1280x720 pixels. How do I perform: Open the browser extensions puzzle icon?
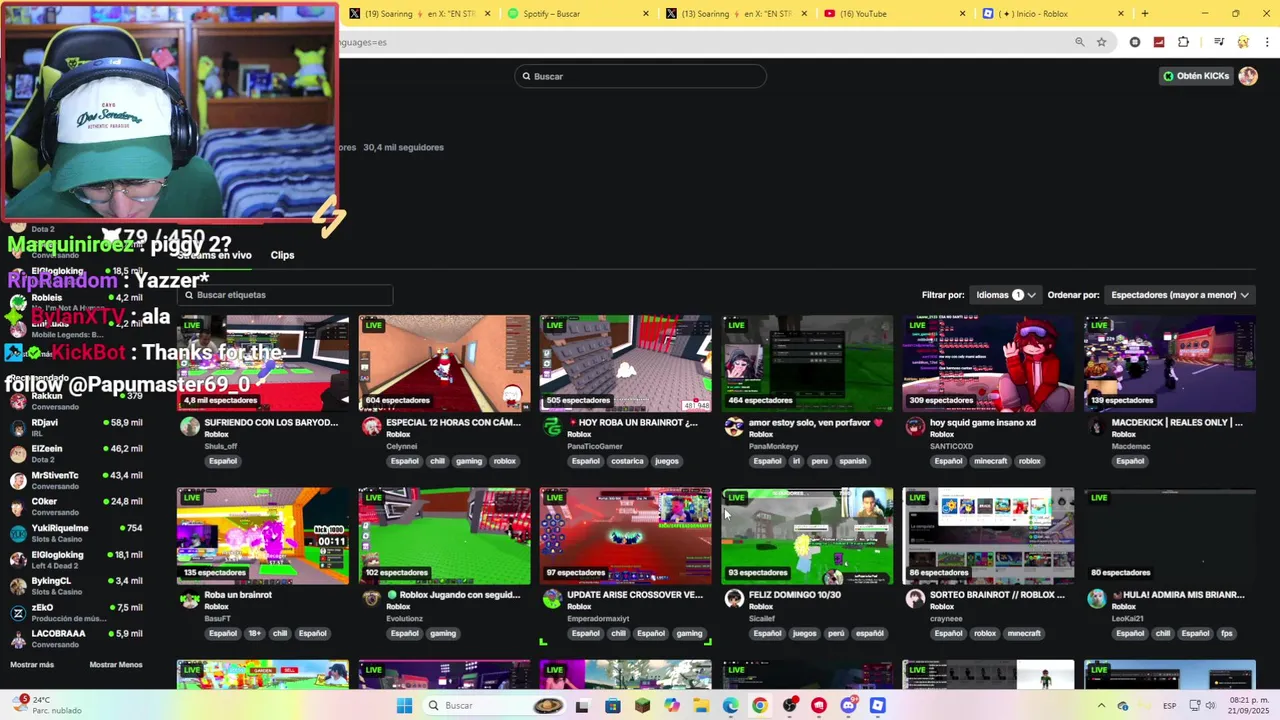tap(1183, 42)
